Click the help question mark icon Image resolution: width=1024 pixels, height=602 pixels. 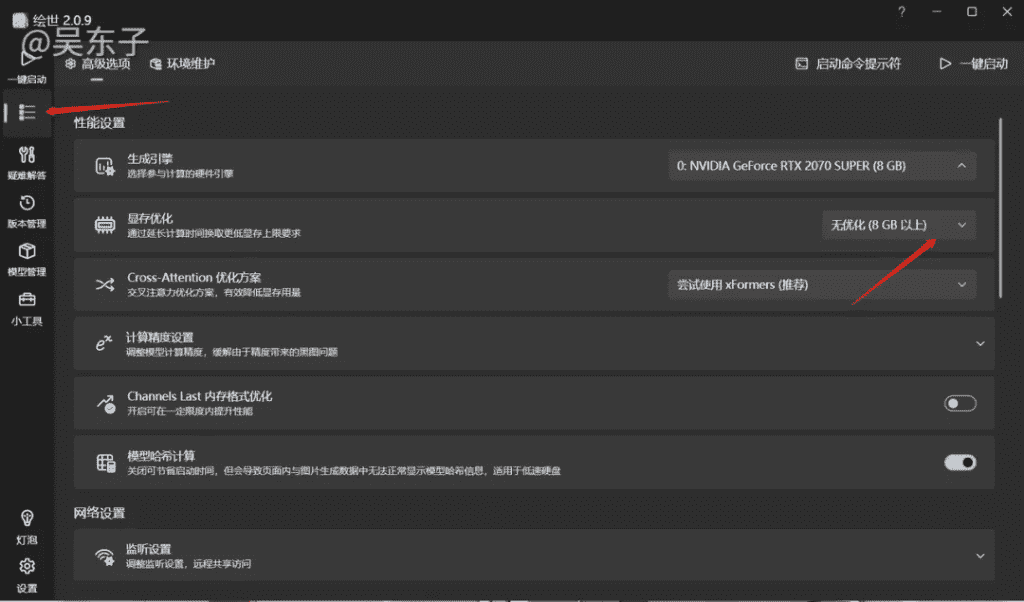pos(901,12)
